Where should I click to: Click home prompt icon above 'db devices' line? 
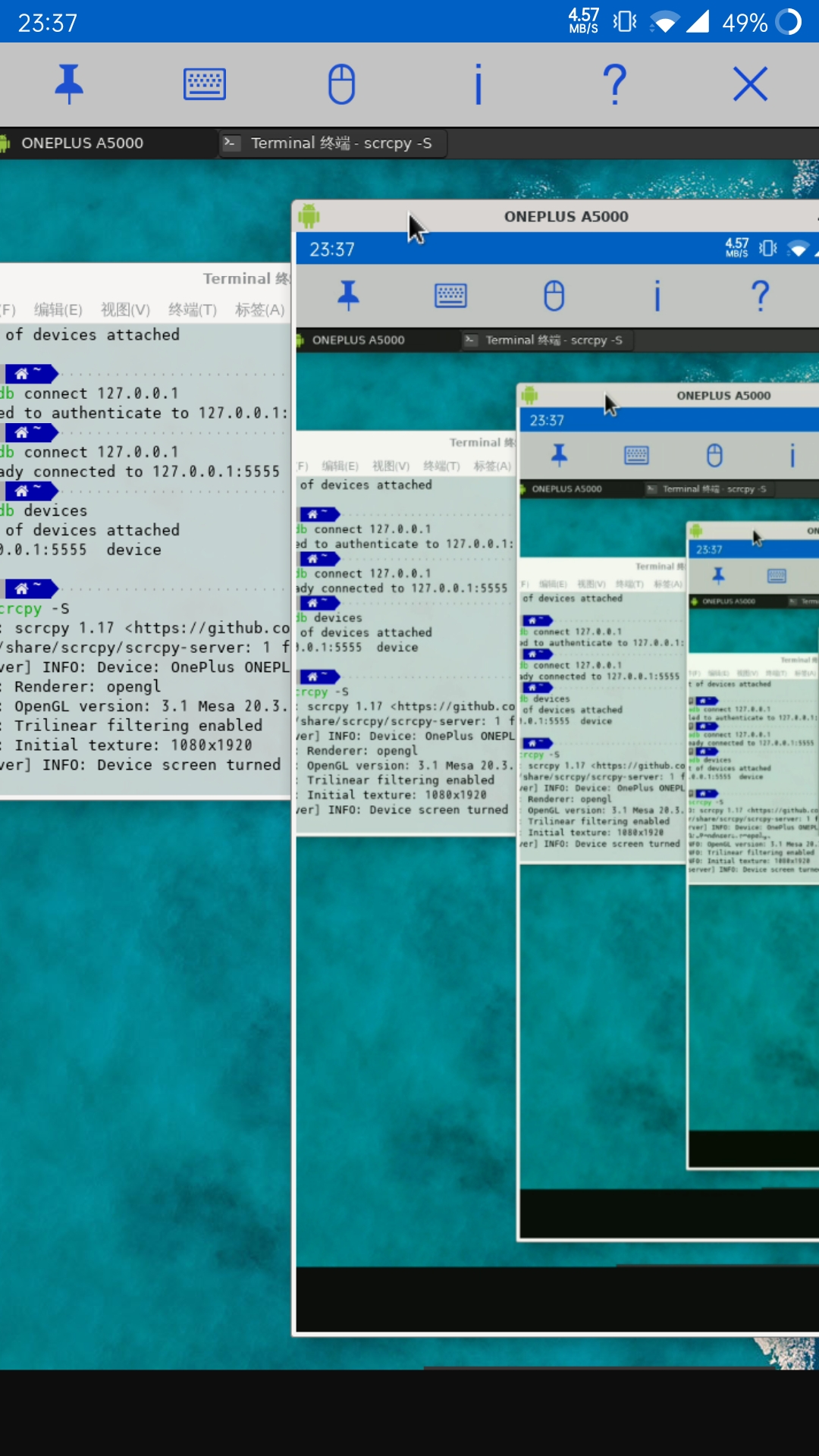pyautogui.click(x=31, y=491)
